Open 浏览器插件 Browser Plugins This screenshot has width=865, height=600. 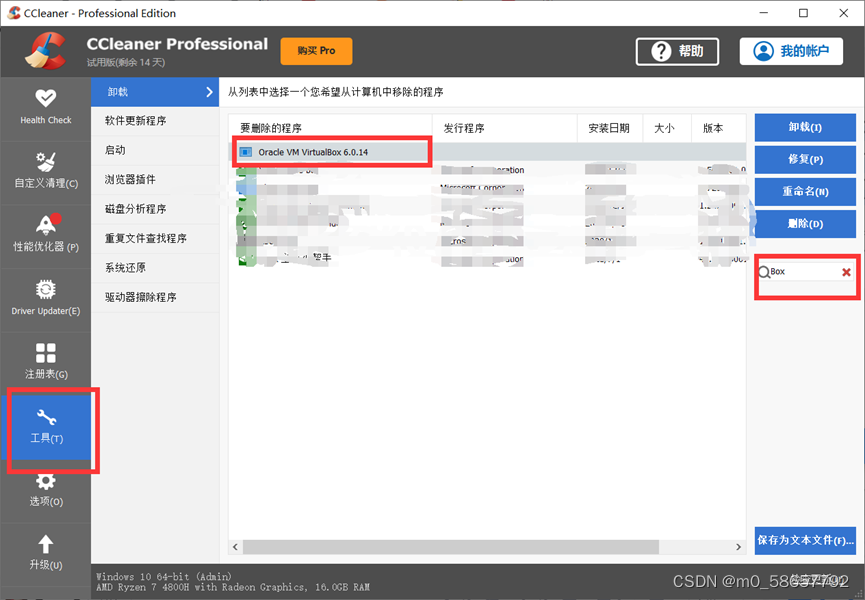coord(155,180)
